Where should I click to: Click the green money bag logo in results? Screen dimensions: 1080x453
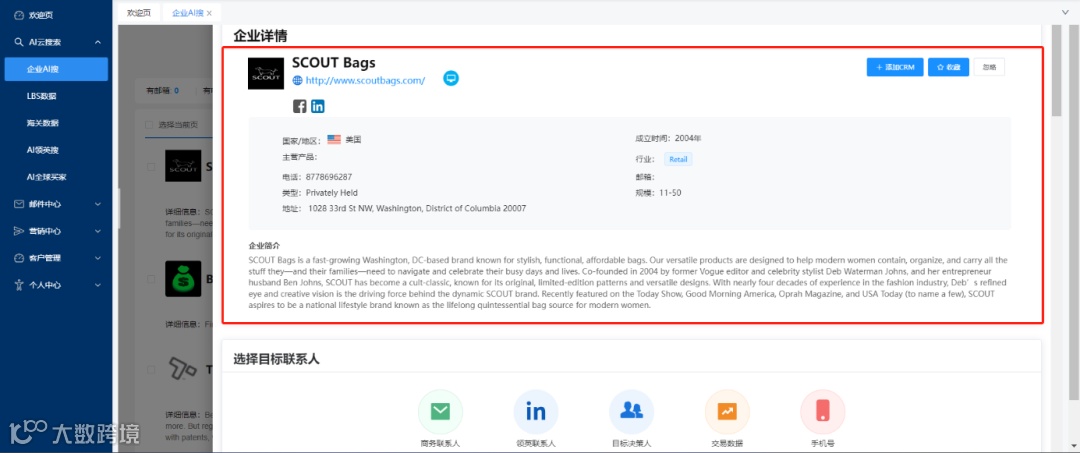183,279
